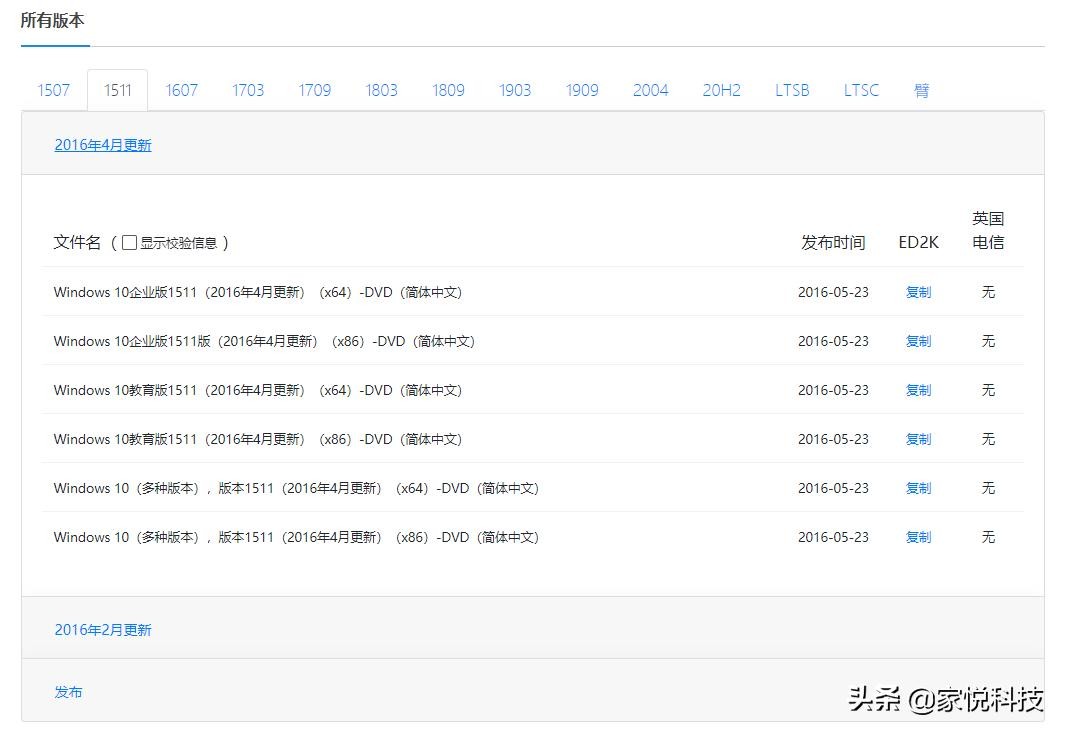Image resolution: width=1065 pixels, height=734 pixels.
Task: Select the 1809 version tab
Action: click(x=448, y=90)
